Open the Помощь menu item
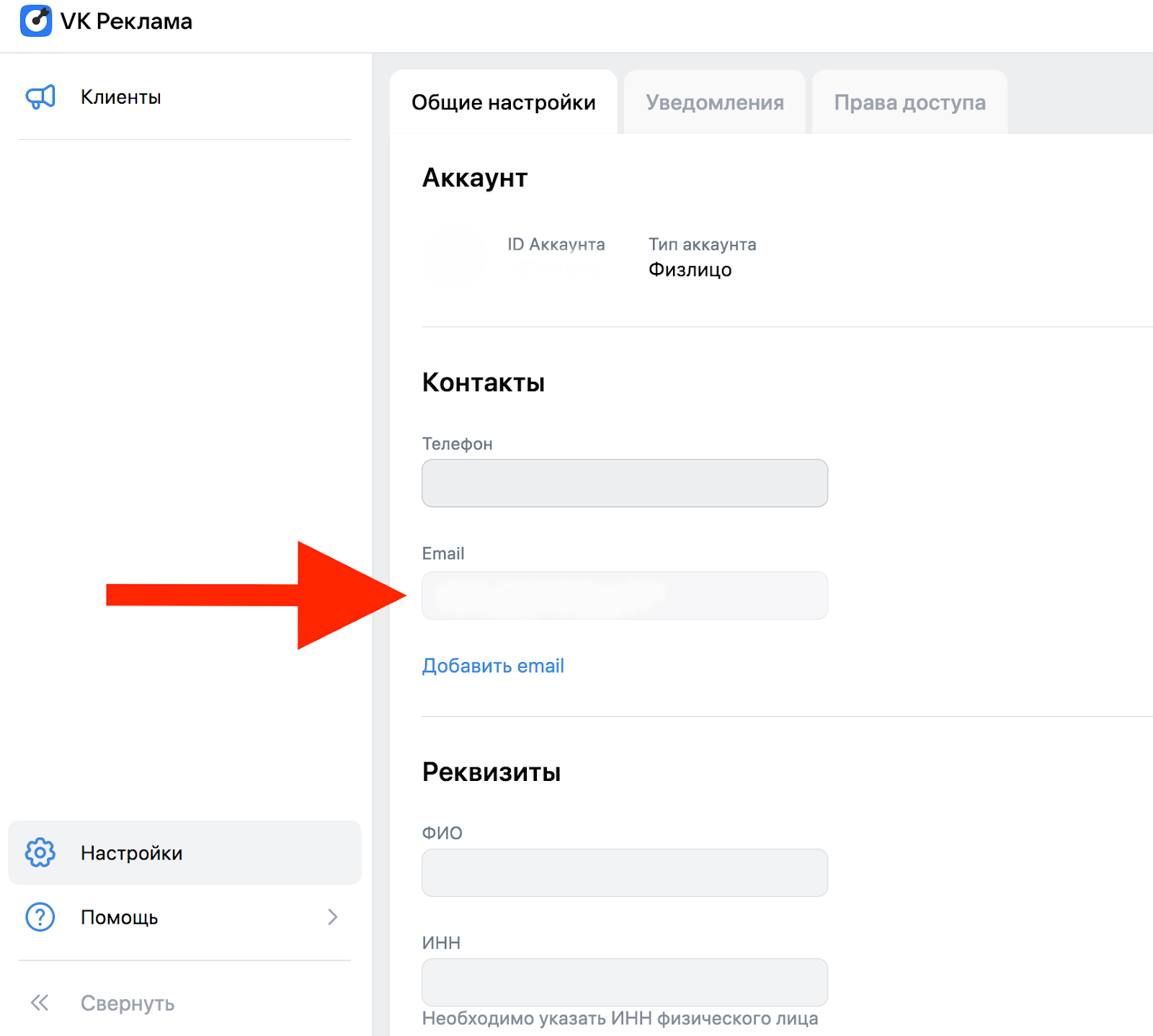The height and width of the screenshot is (1036, 1153). point(184,917)
